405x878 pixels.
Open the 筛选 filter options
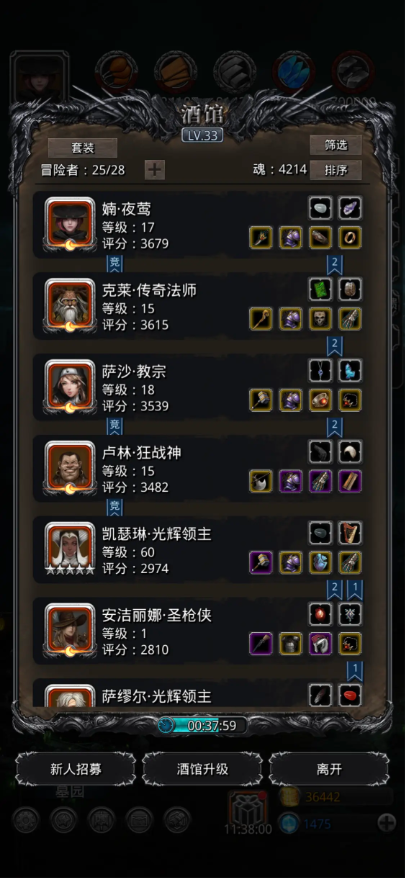coord(336,145)
